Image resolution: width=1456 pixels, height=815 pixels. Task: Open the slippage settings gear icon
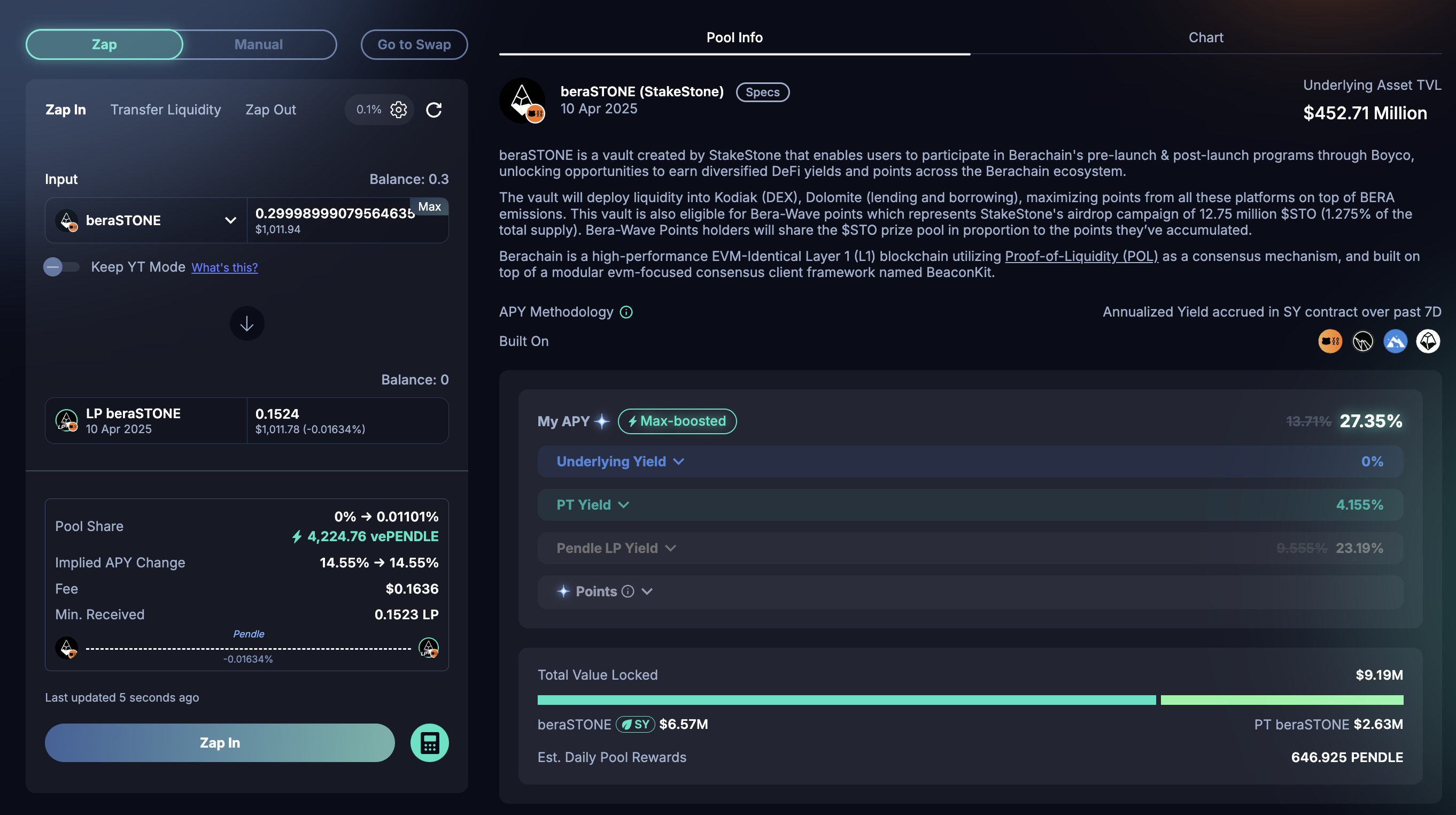tap(399, 110)
